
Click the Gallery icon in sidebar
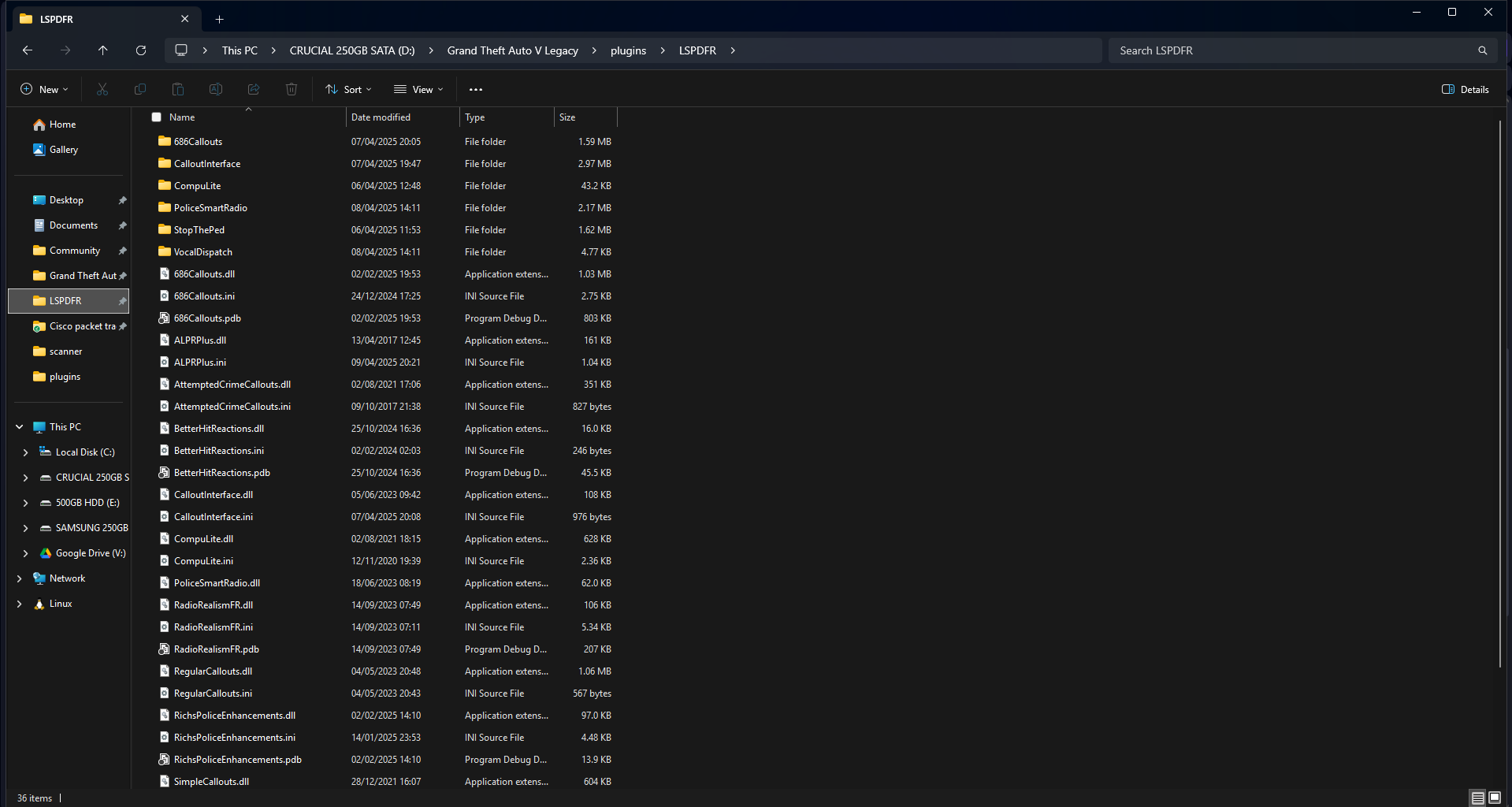click(39, 150)
